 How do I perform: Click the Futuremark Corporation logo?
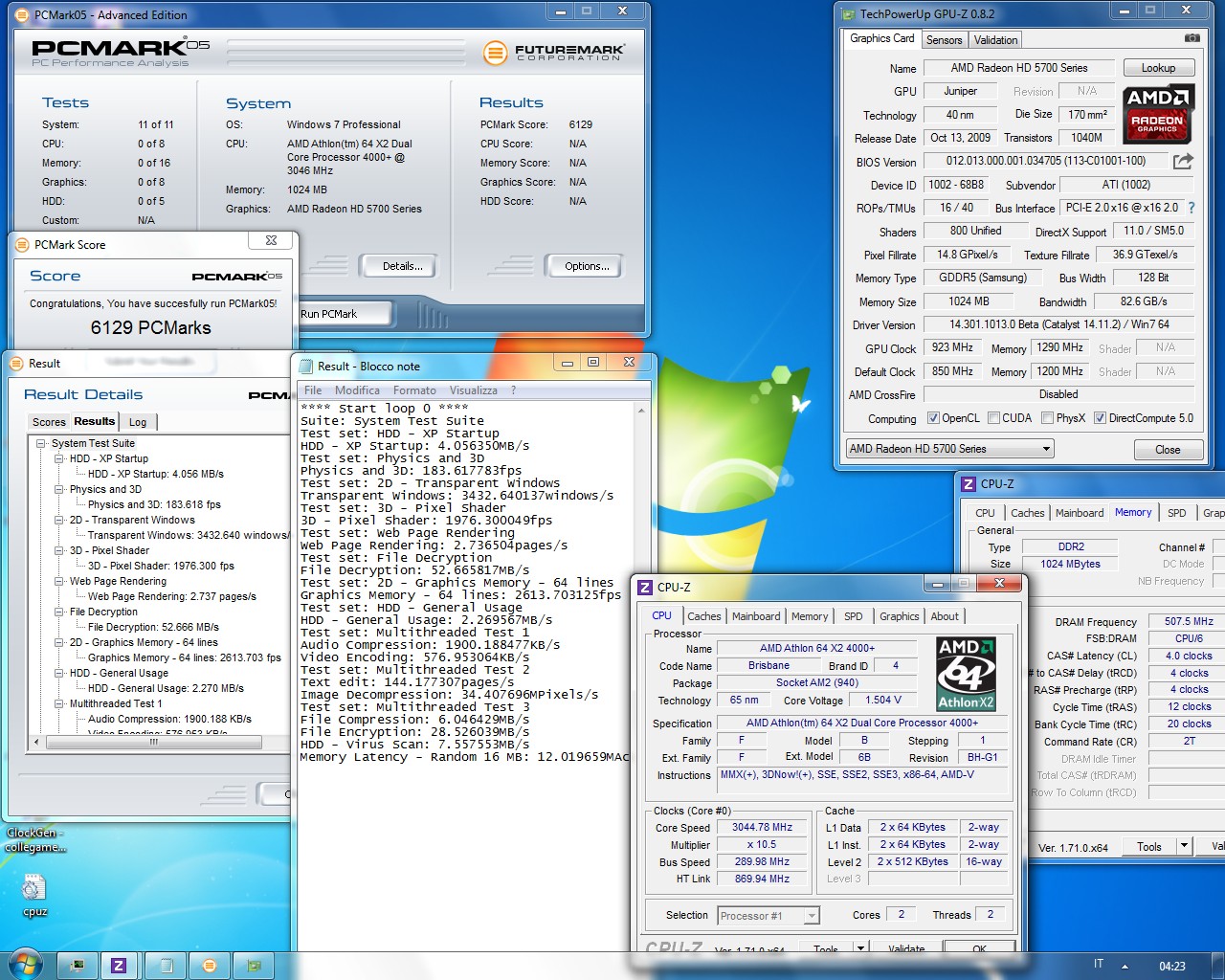(554, 53)
